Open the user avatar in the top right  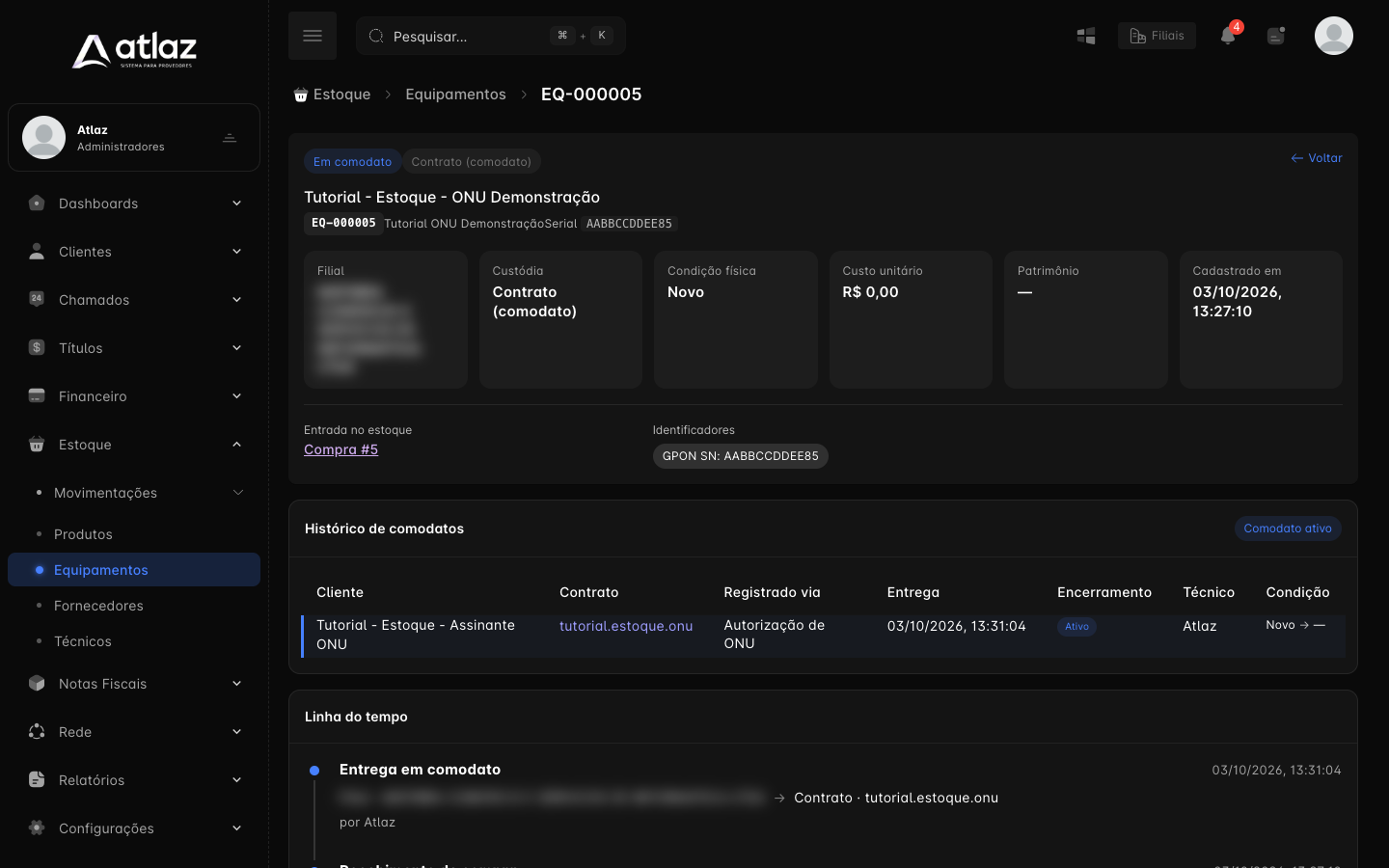1334,36
